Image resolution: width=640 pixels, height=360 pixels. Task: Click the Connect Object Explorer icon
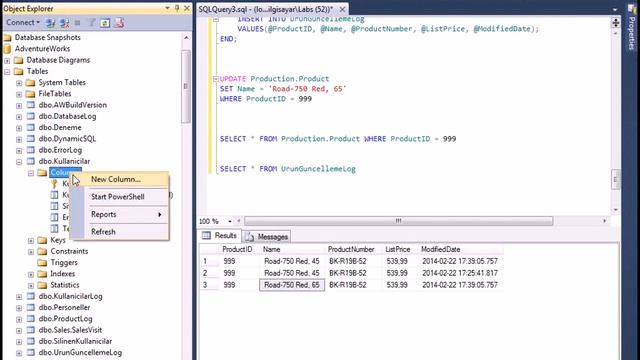[50, 23]
